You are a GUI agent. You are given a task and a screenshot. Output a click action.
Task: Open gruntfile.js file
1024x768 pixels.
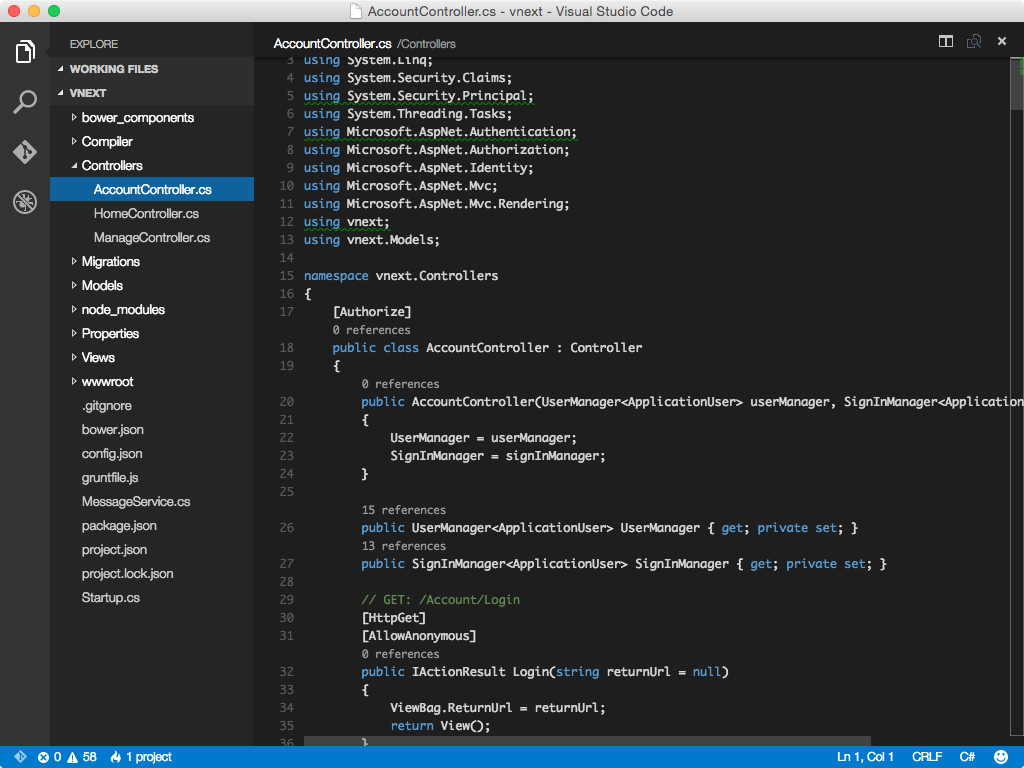152,477
